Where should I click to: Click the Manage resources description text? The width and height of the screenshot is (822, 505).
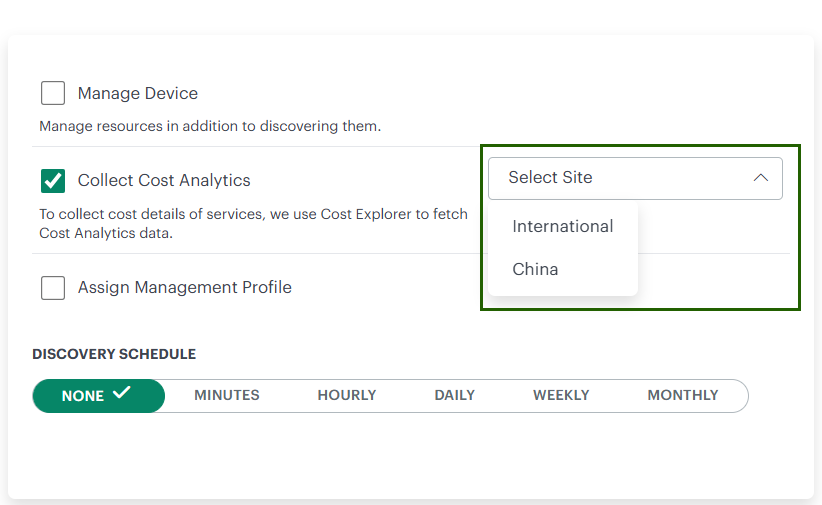point(210,127)
